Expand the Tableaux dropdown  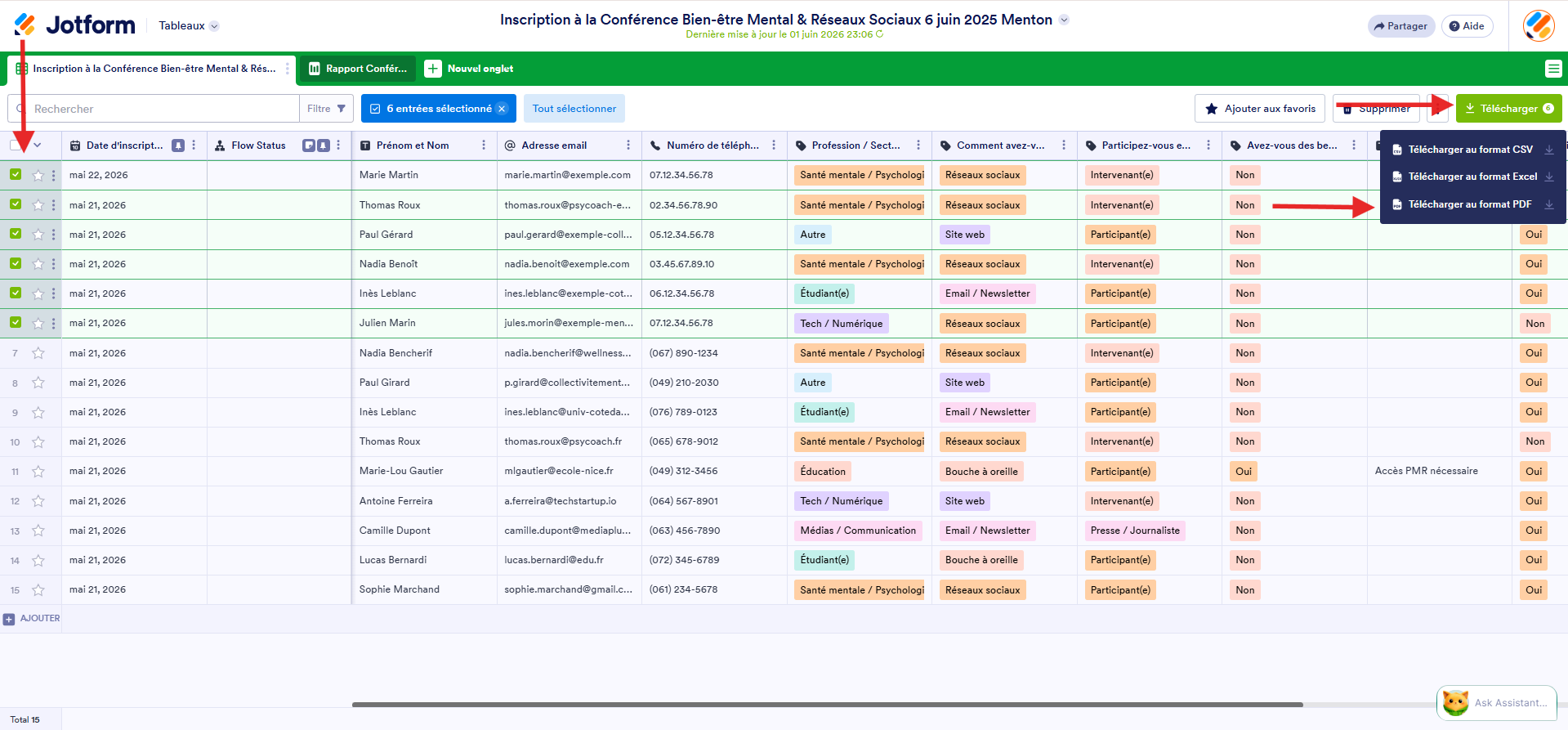[189, 25]
